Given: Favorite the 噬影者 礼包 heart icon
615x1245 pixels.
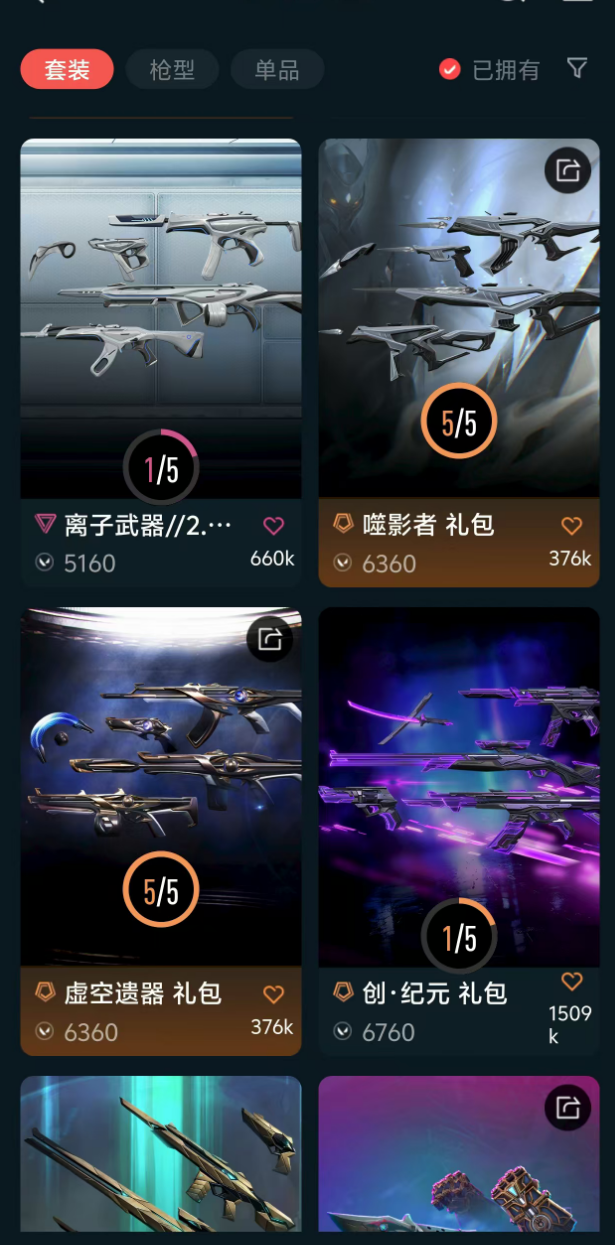Looking at the screenshot, I should 571,525.
